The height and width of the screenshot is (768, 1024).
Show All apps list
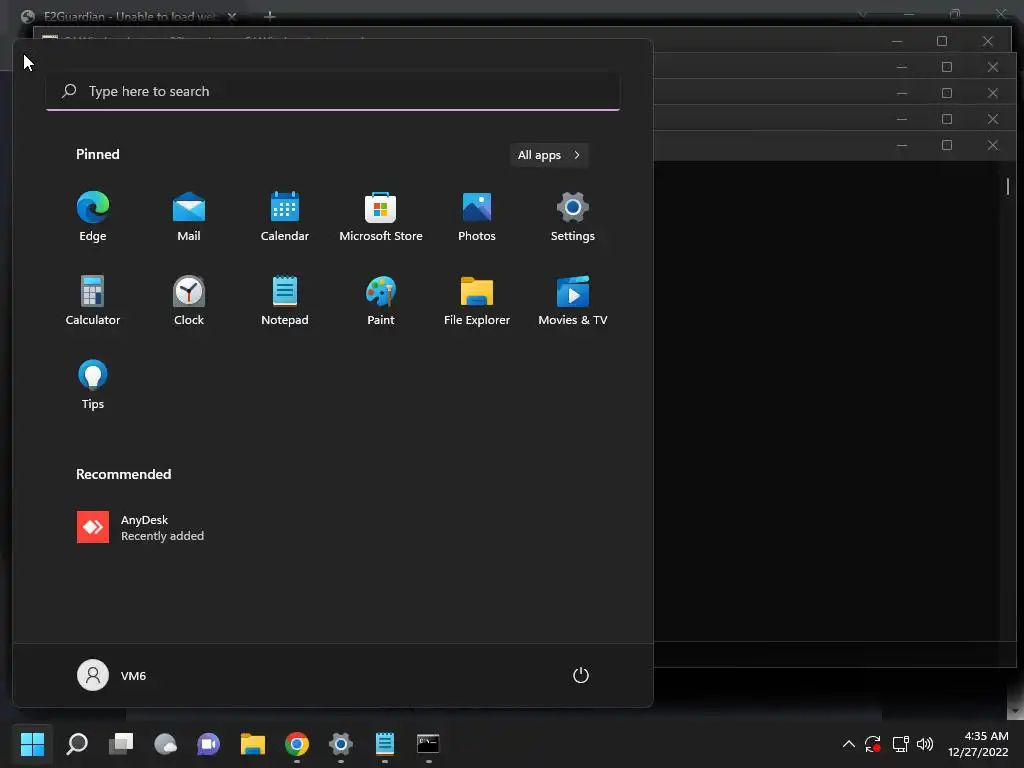click(549, 155)
